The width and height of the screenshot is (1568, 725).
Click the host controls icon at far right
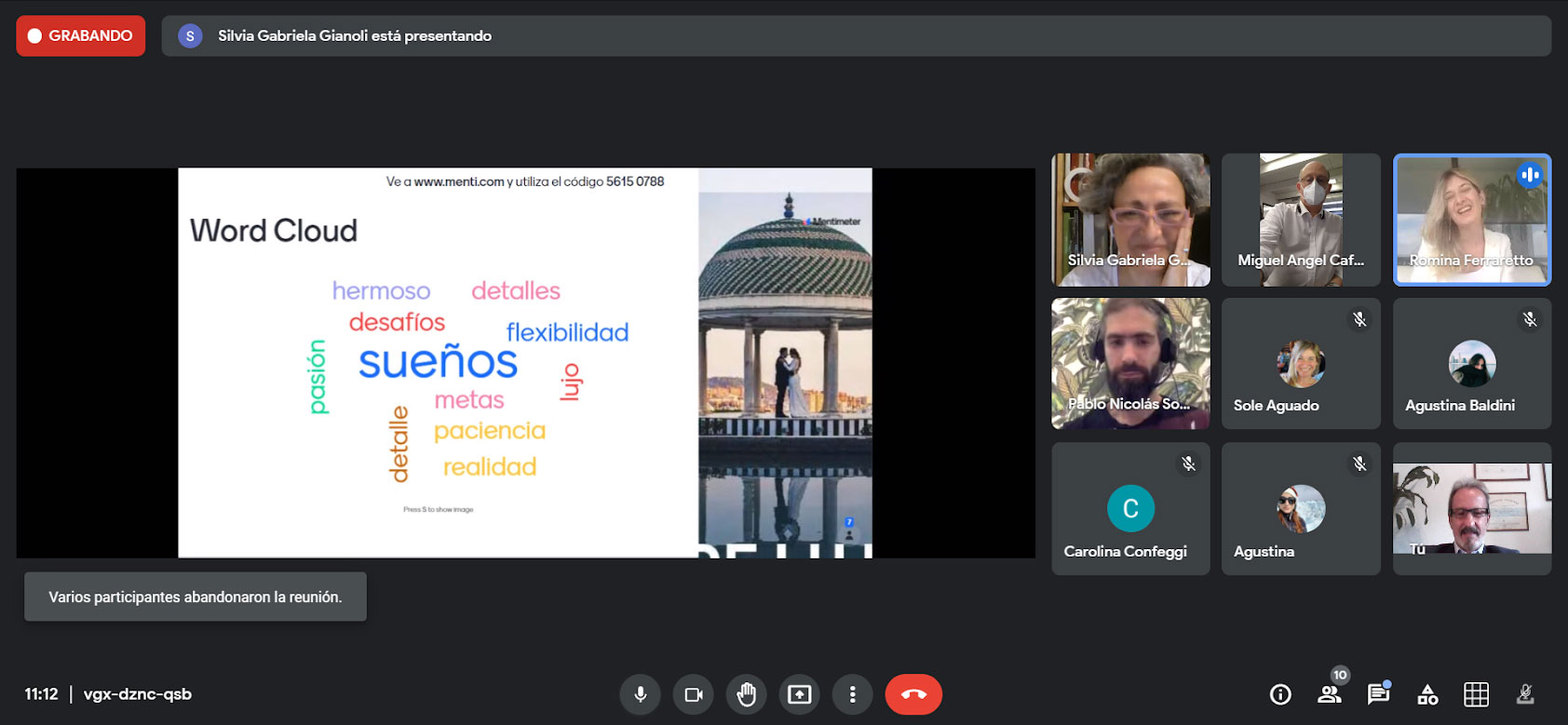coord(1525,694)
